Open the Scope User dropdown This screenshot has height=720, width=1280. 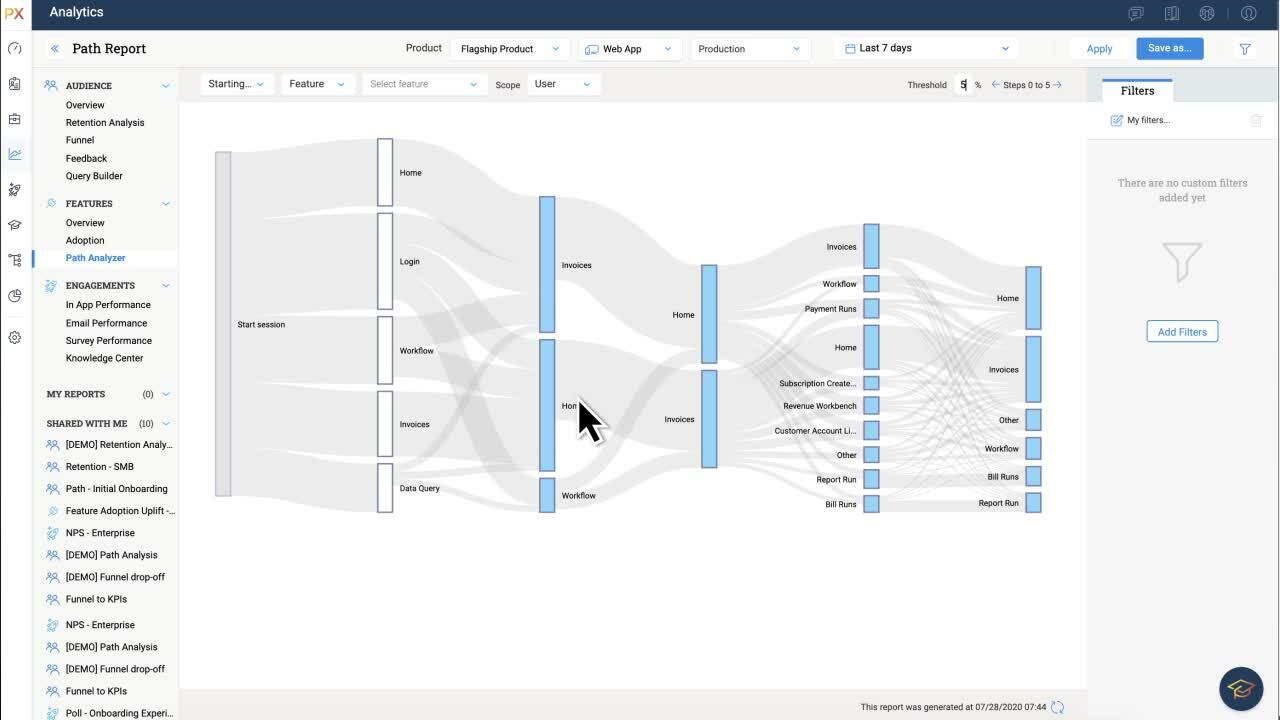pos(563,84)
